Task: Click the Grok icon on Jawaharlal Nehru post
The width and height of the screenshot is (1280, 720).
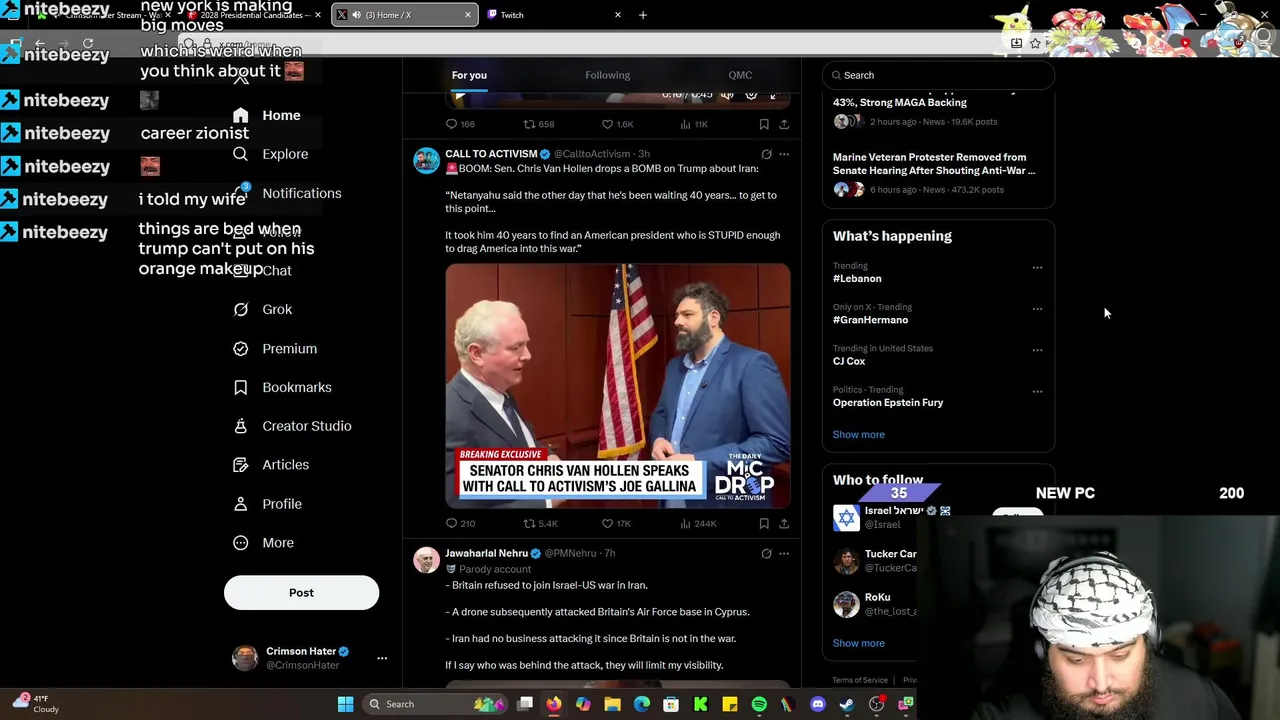Action: 766,553
